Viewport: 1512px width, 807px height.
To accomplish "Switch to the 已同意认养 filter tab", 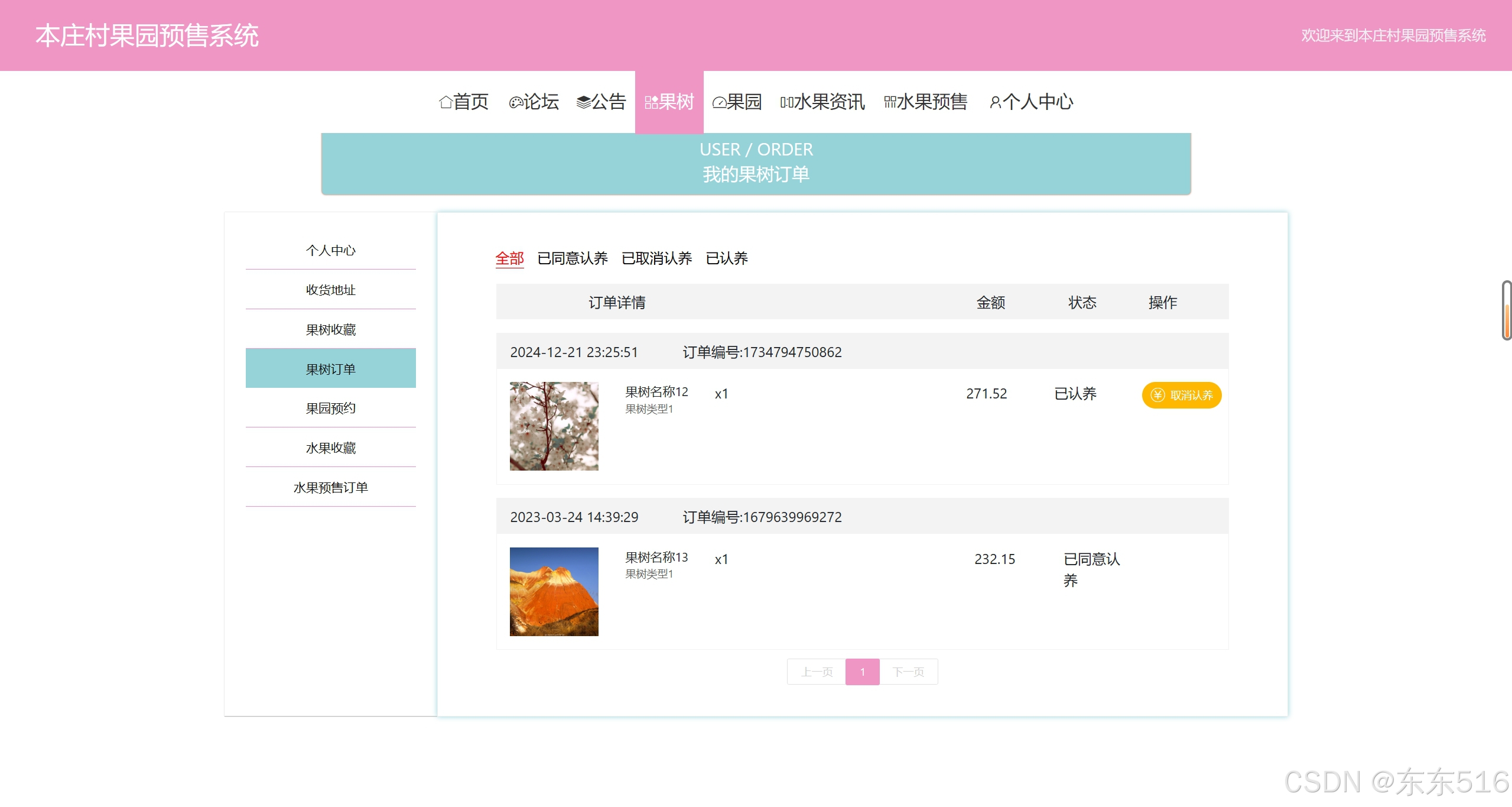I will pyautogui.click(x=572, y=258).
